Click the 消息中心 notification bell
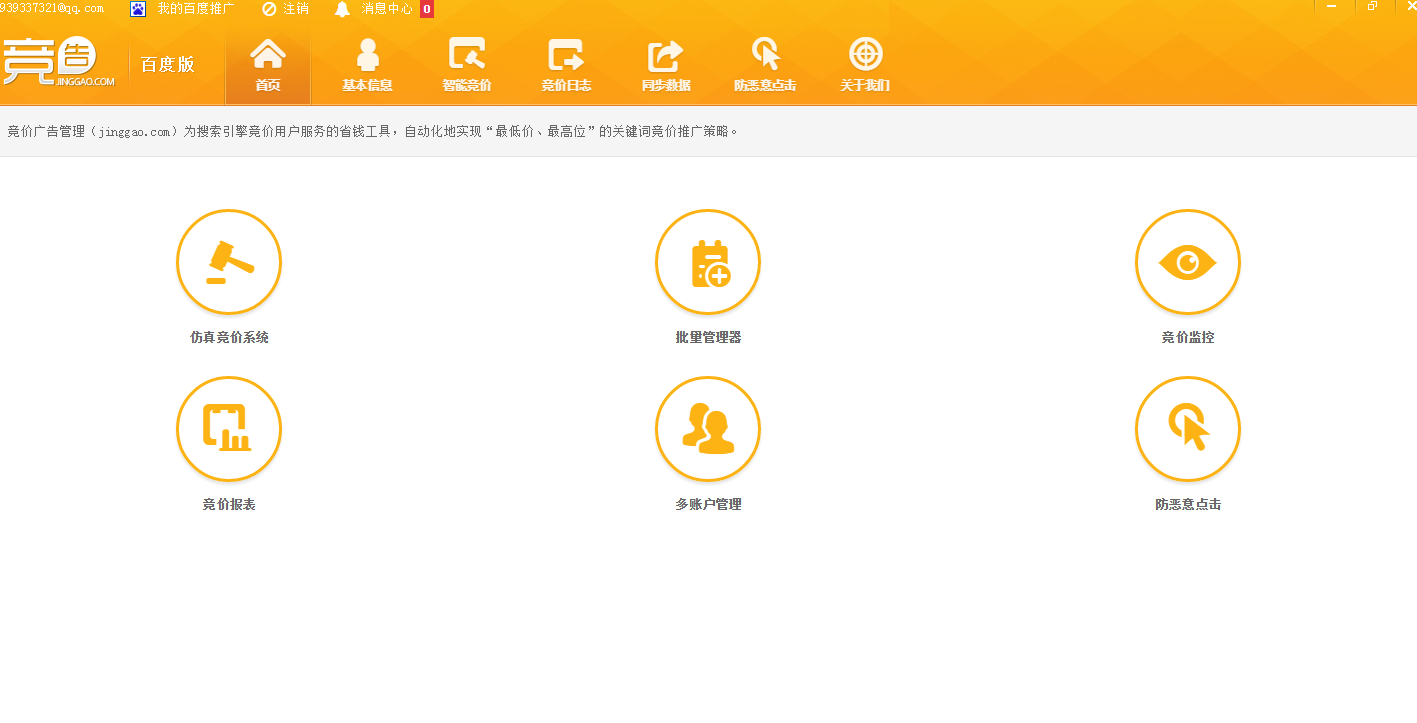 coord(342,9)
